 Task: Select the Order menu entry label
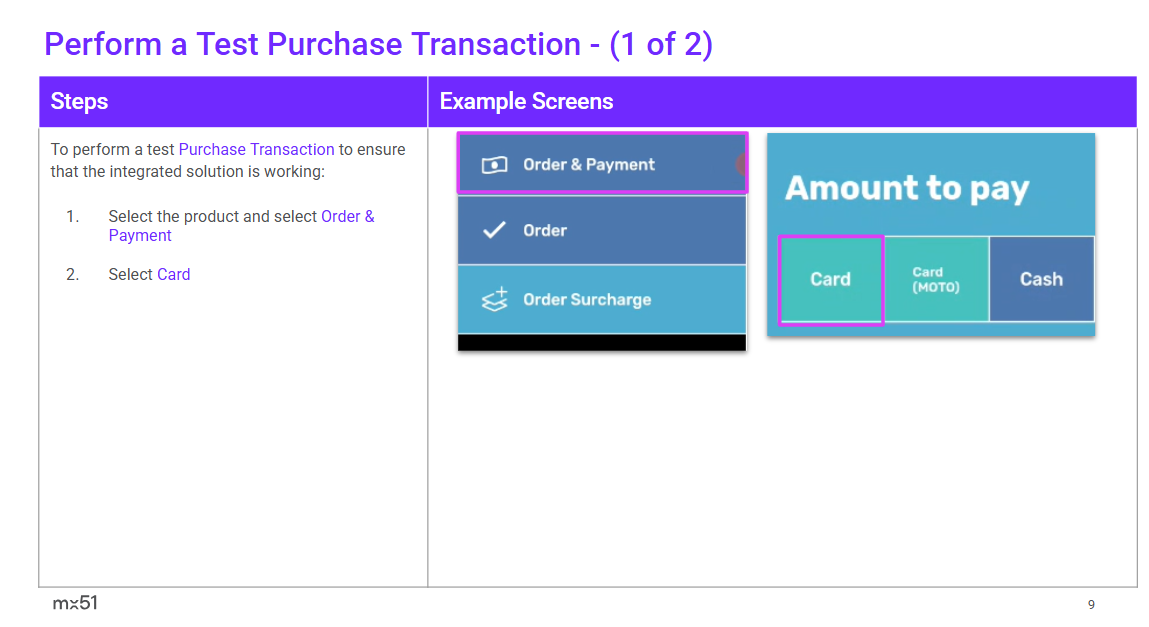pos(545,230)
